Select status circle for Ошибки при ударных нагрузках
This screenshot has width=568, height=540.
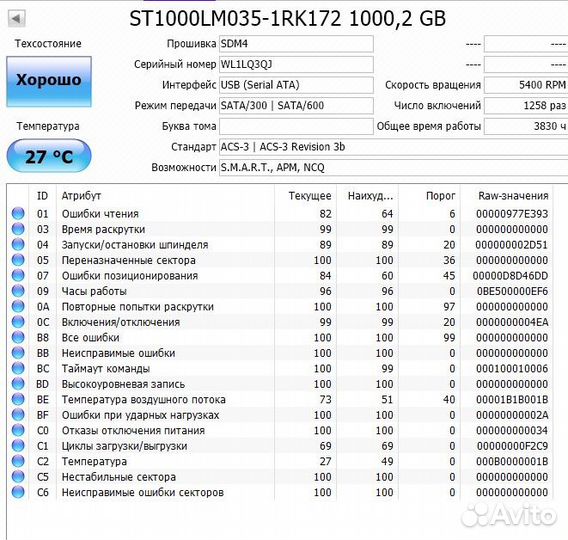(x=18, y=415)
